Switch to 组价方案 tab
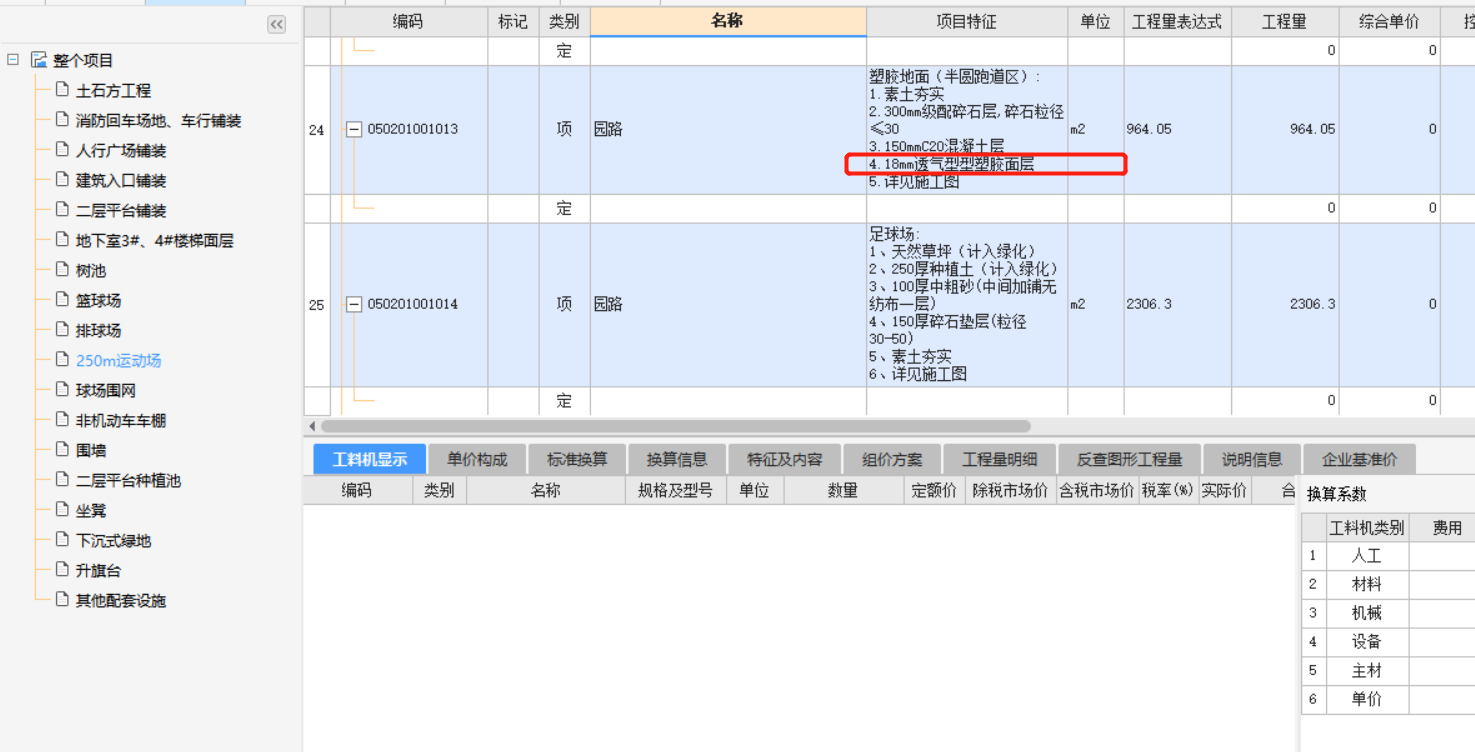1475x752 pixels. point(892,460)
